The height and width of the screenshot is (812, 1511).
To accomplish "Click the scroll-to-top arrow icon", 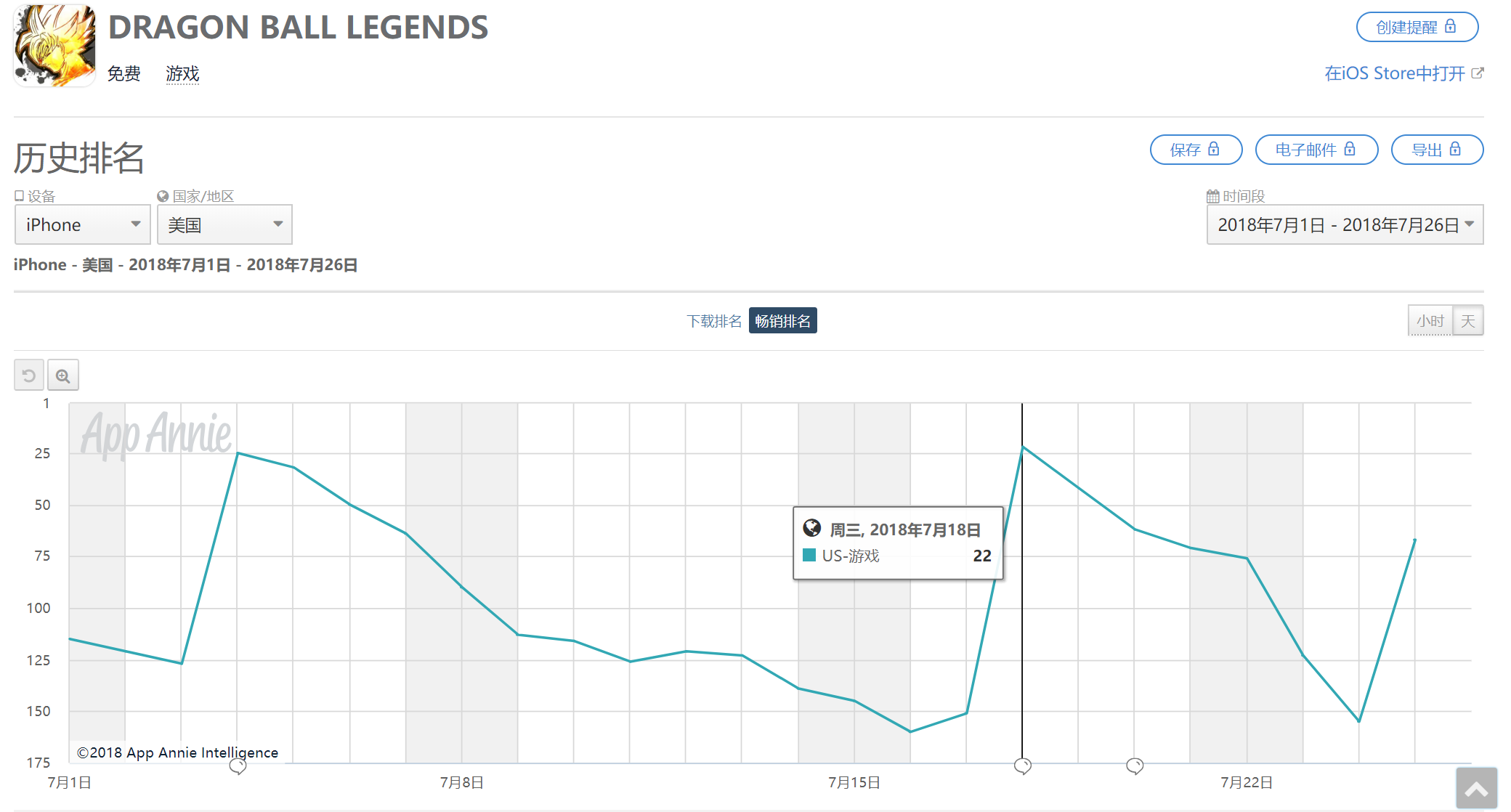I will (x=1476, y=789).
